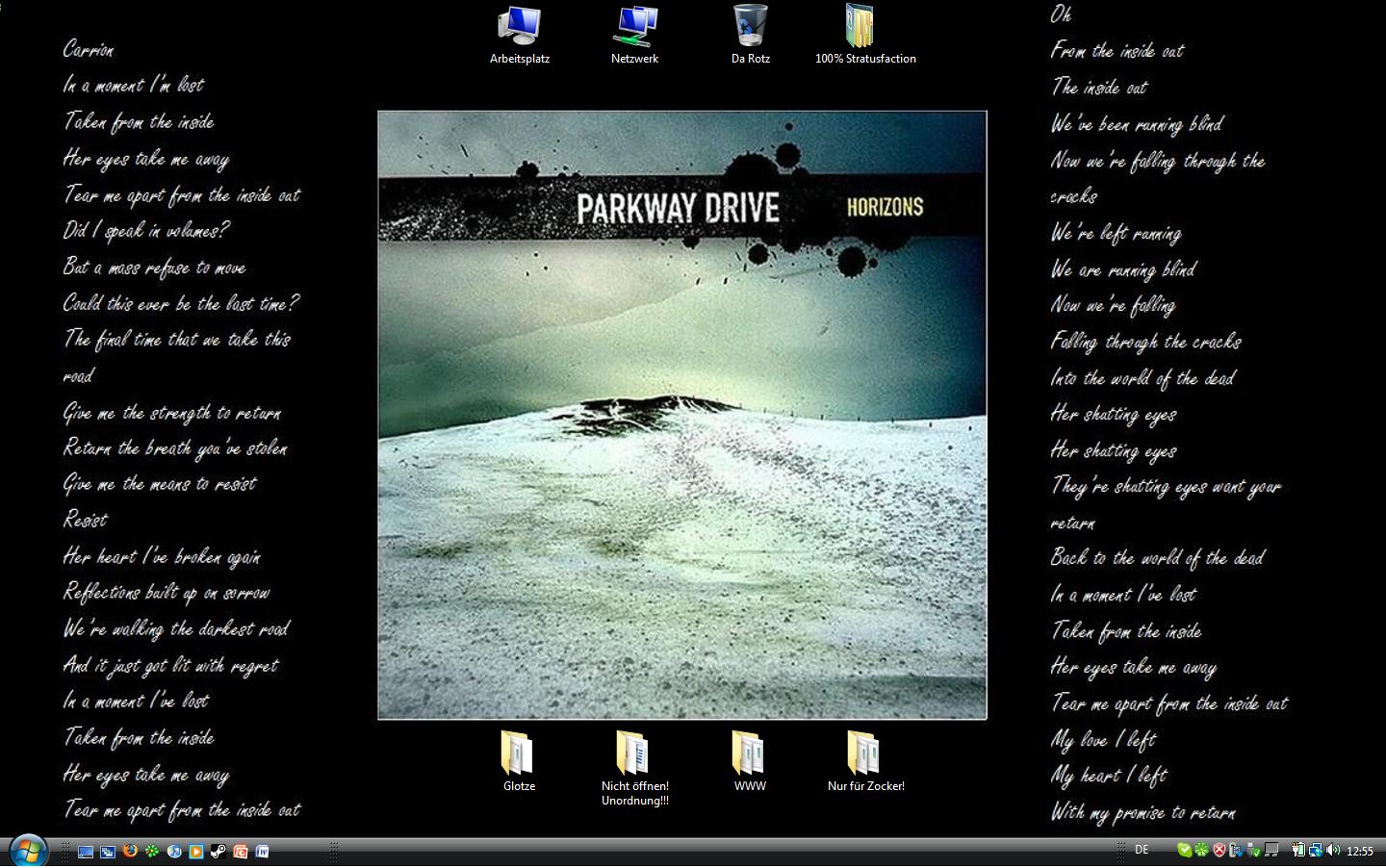Launch iTunes from quick launch
1386x868 pixels.
174,852
